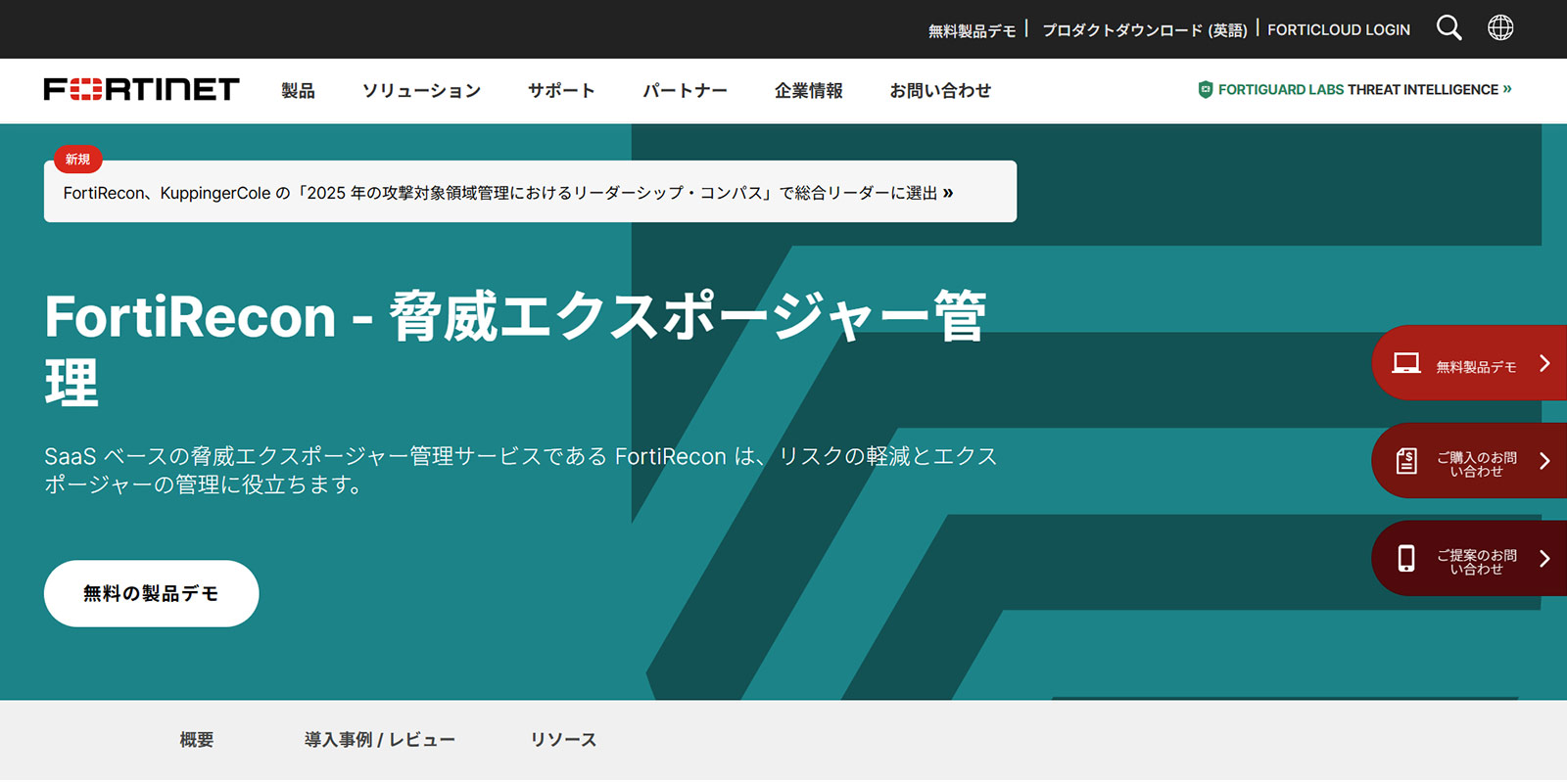Open 無料製品デモ link in top bar

tap(972, 30)
